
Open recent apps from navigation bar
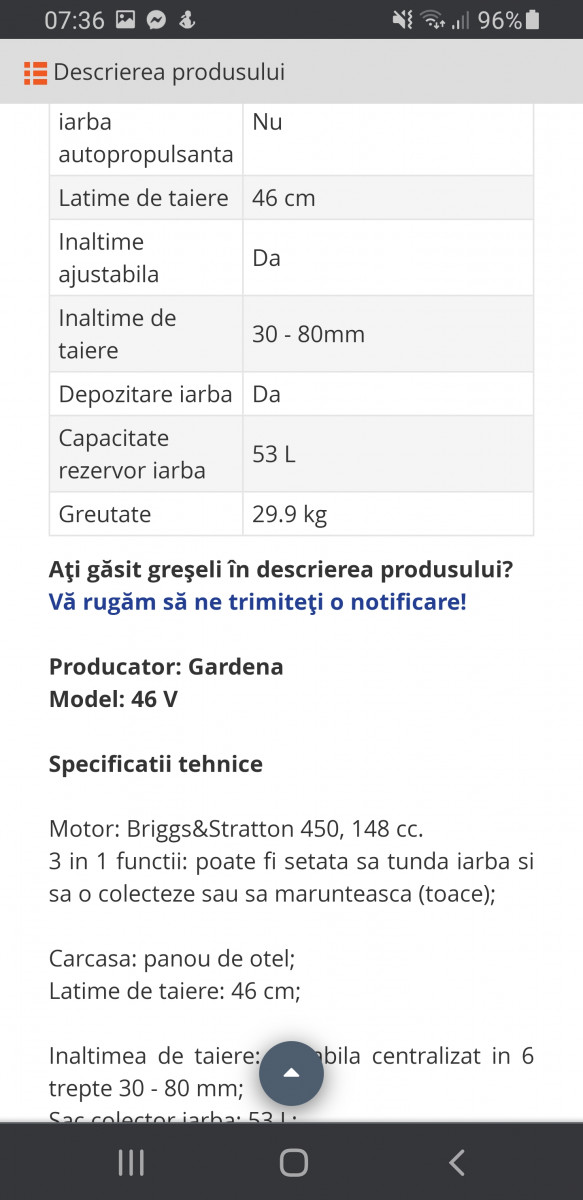pos(131,1162)
